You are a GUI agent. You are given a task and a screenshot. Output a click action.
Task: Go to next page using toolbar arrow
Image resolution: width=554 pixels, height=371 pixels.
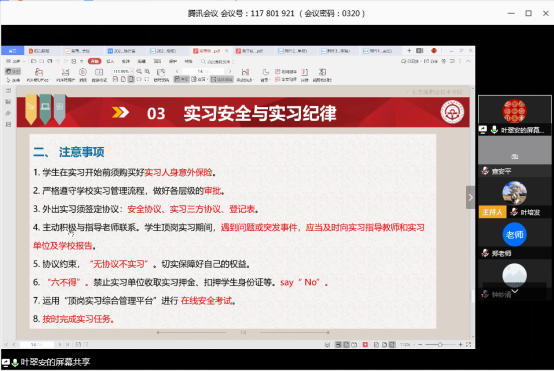230,71
